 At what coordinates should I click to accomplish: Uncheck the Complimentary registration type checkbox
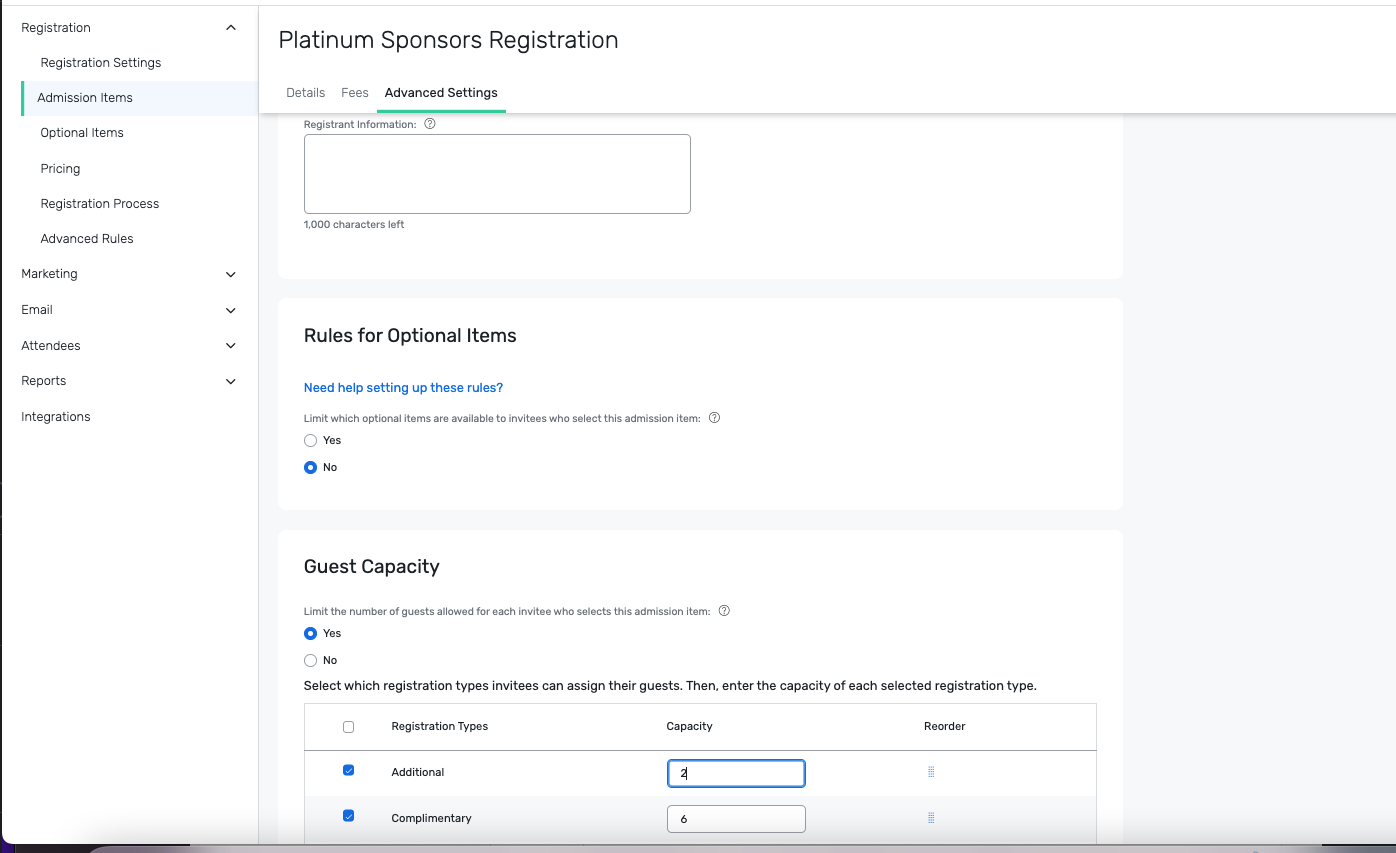coord(348,816)
